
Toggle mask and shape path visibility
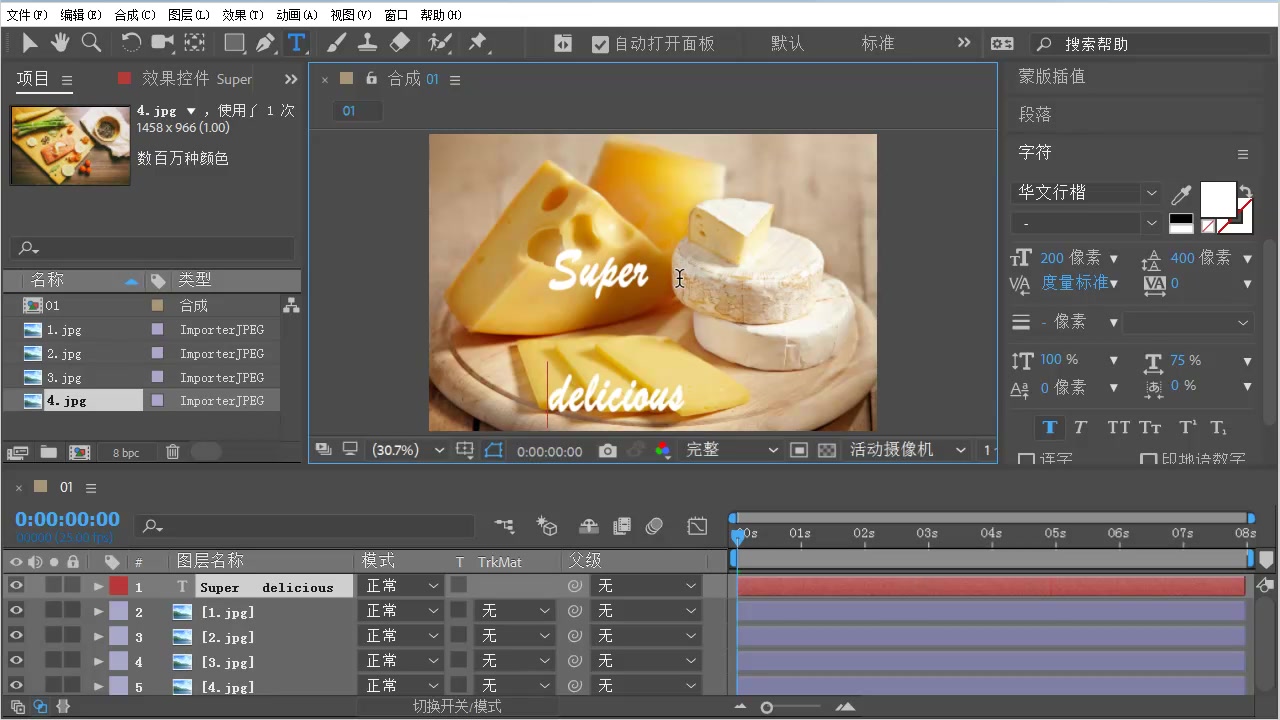493,451
